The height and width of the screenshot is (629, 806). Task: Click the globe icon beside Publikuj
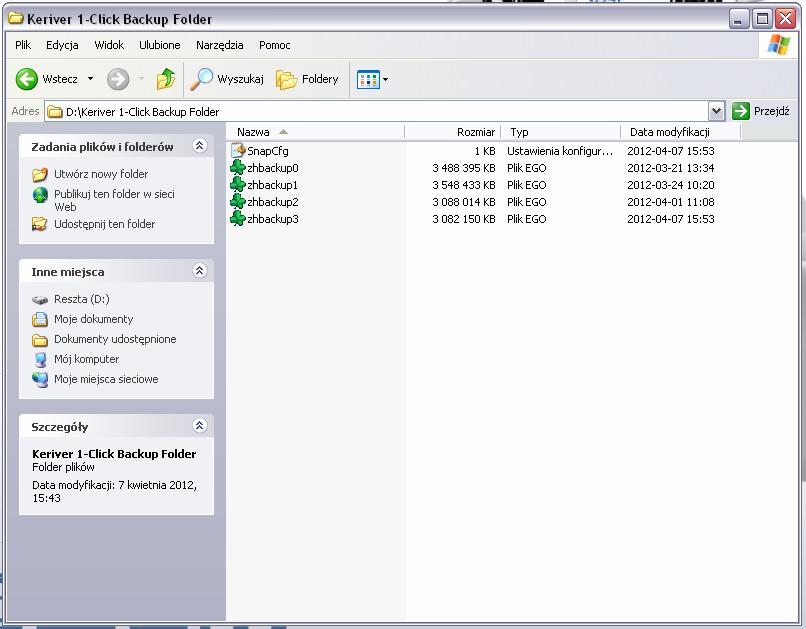40,195
